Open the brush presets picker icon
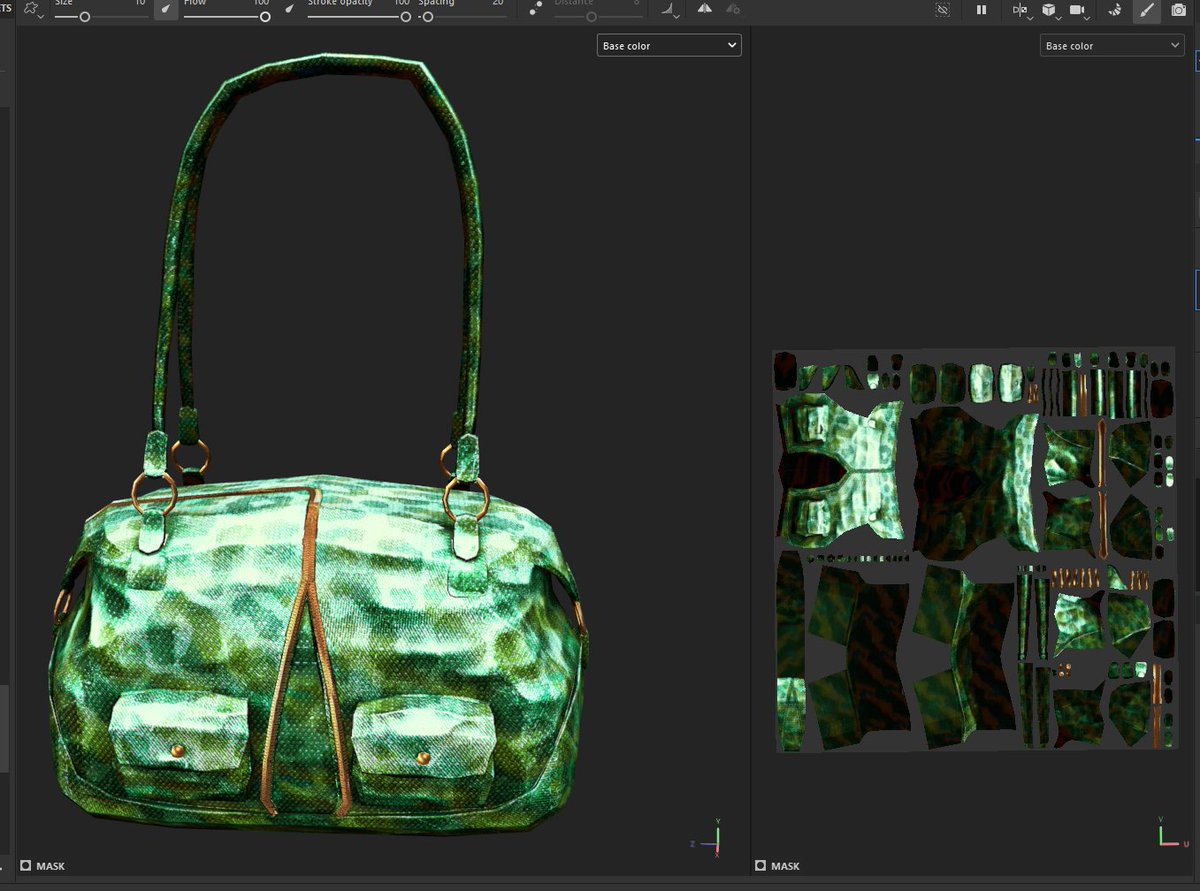The image size is (1200, 891). [34, 9]
